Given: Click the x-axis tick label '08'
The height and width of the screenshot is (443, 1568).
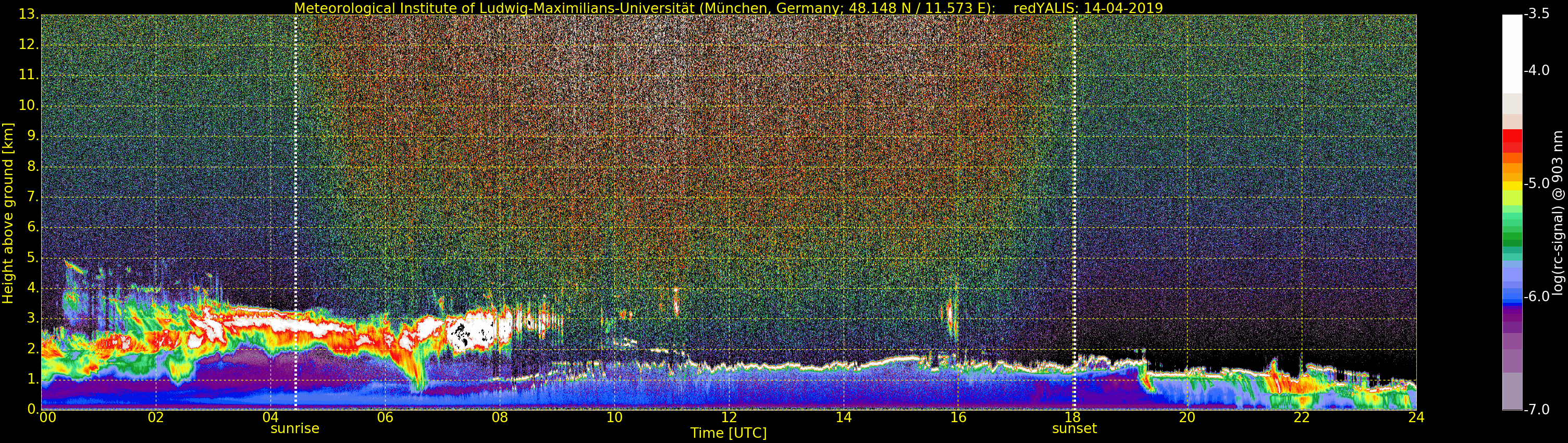Looking at the screenshot, I should [x=499, y=417].
